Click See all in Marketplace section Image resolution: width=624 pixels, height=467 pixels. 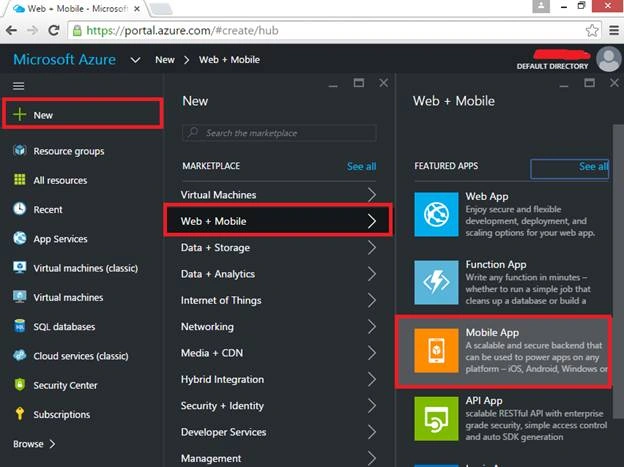(x=361, y=166)
